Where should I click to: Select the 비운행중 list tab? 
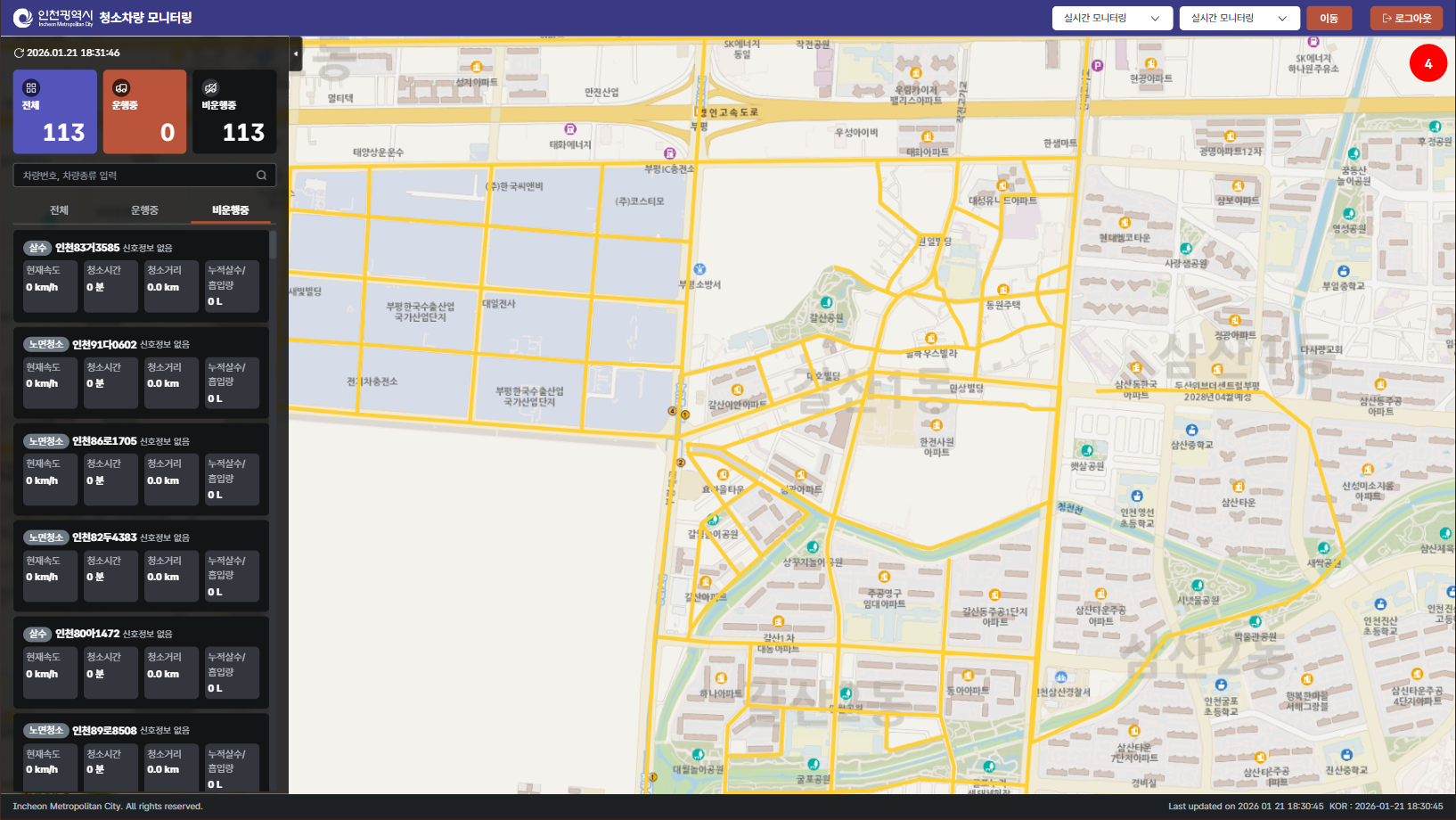[230, 210]
